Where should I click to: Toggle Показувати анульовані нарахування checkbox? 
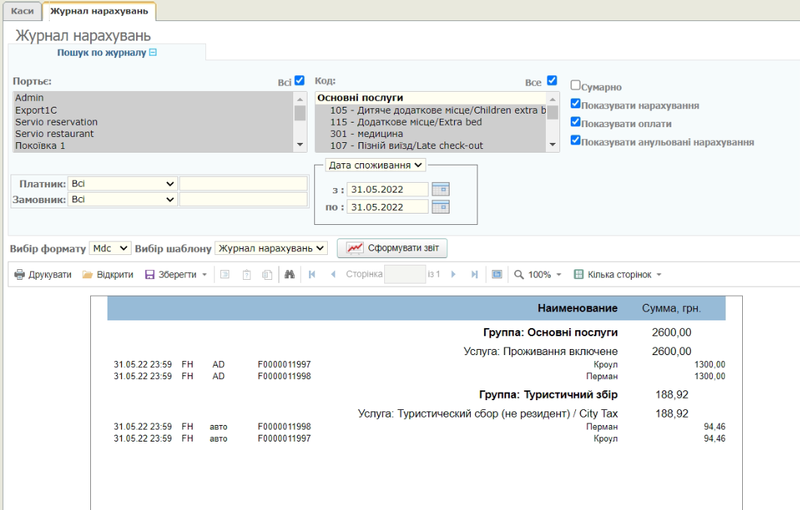(x=576, y=141)
